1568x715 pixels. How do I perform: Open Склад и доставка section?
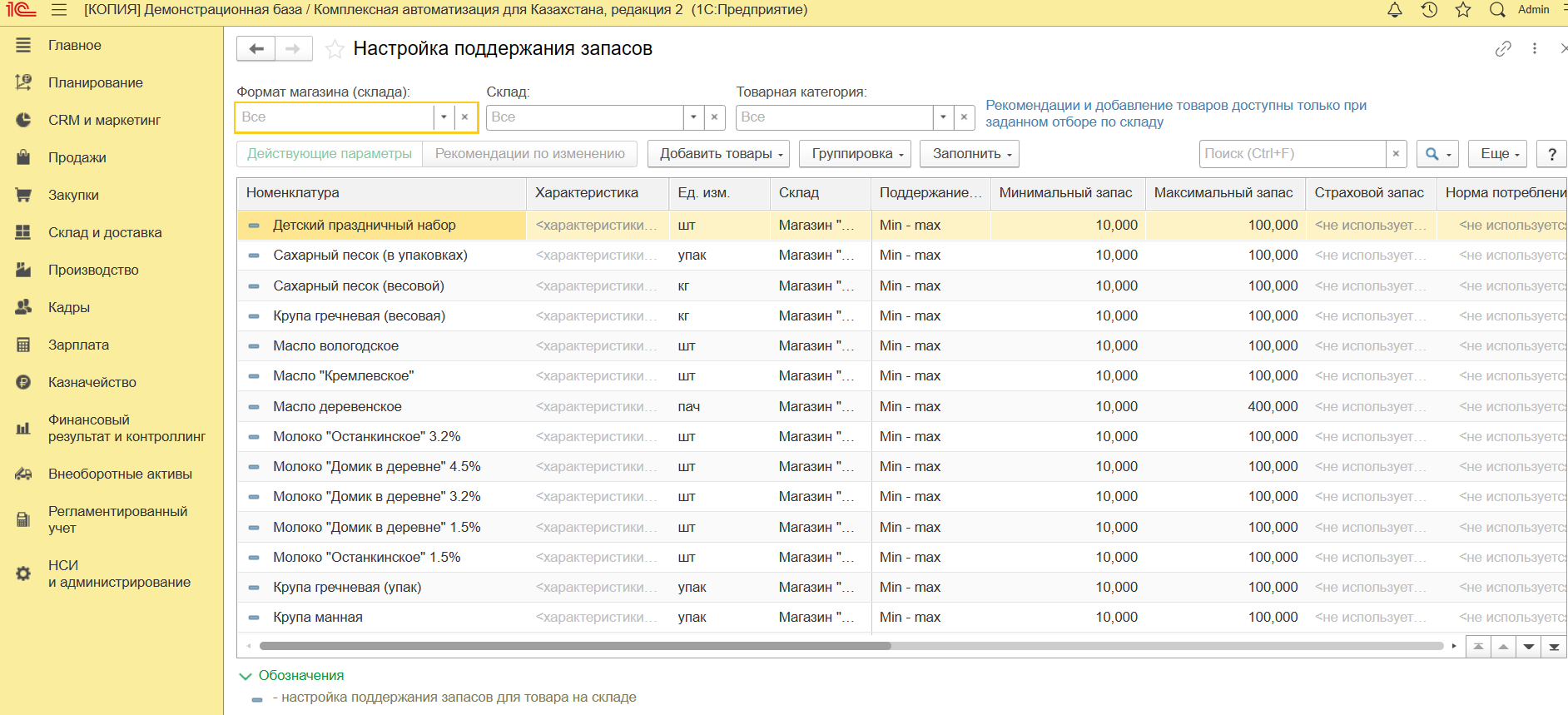(105, 233)
